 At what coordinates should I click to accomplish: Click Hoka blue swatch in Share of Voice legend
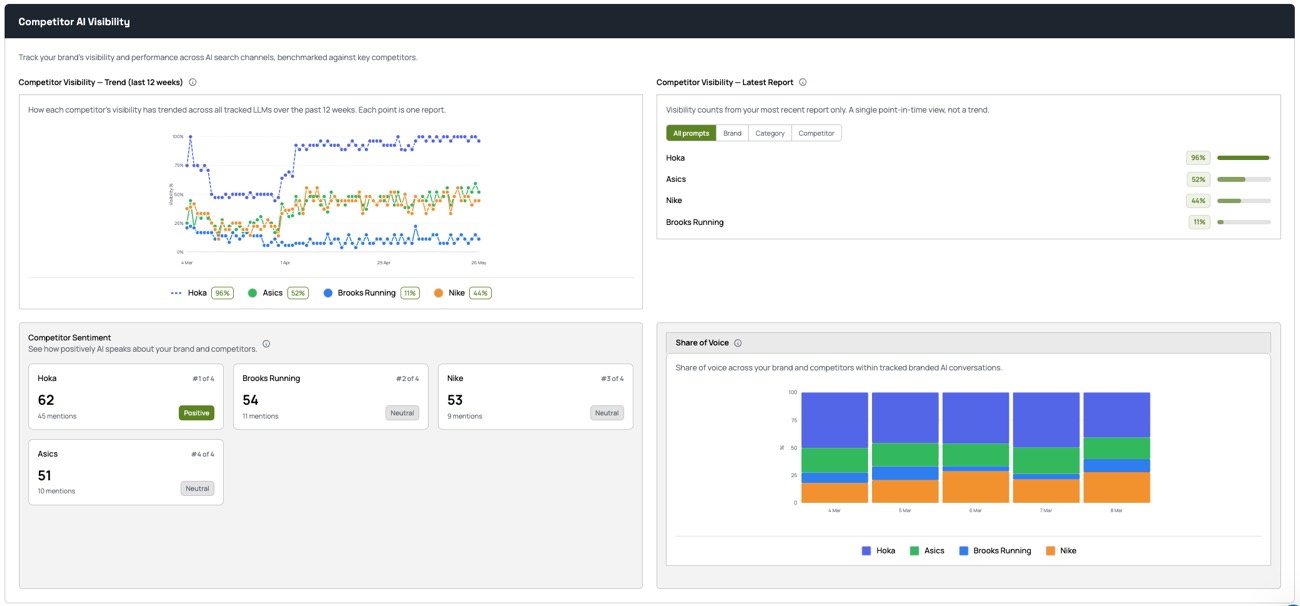tap(866, 551)
